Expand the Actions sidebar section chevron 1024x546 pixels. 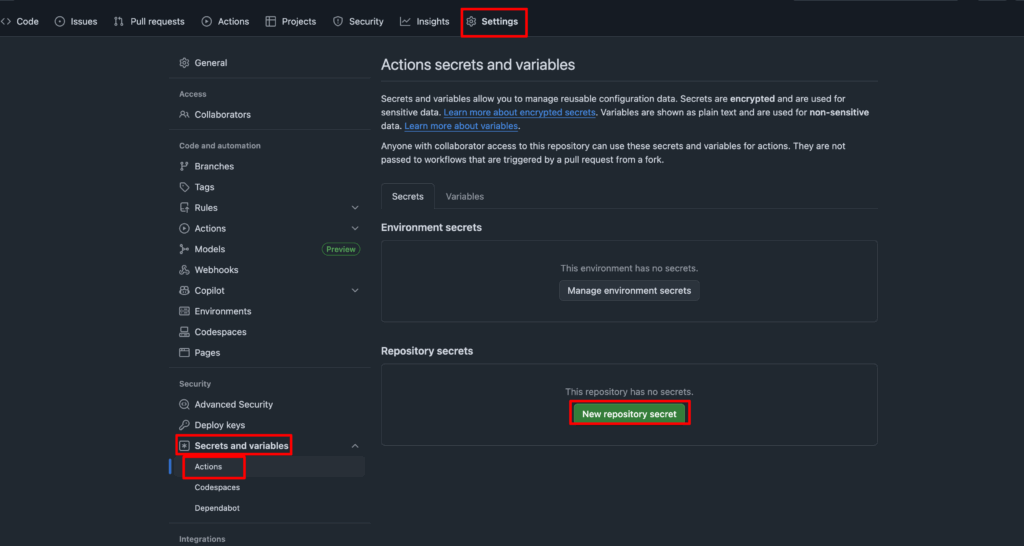pos(355,229)
